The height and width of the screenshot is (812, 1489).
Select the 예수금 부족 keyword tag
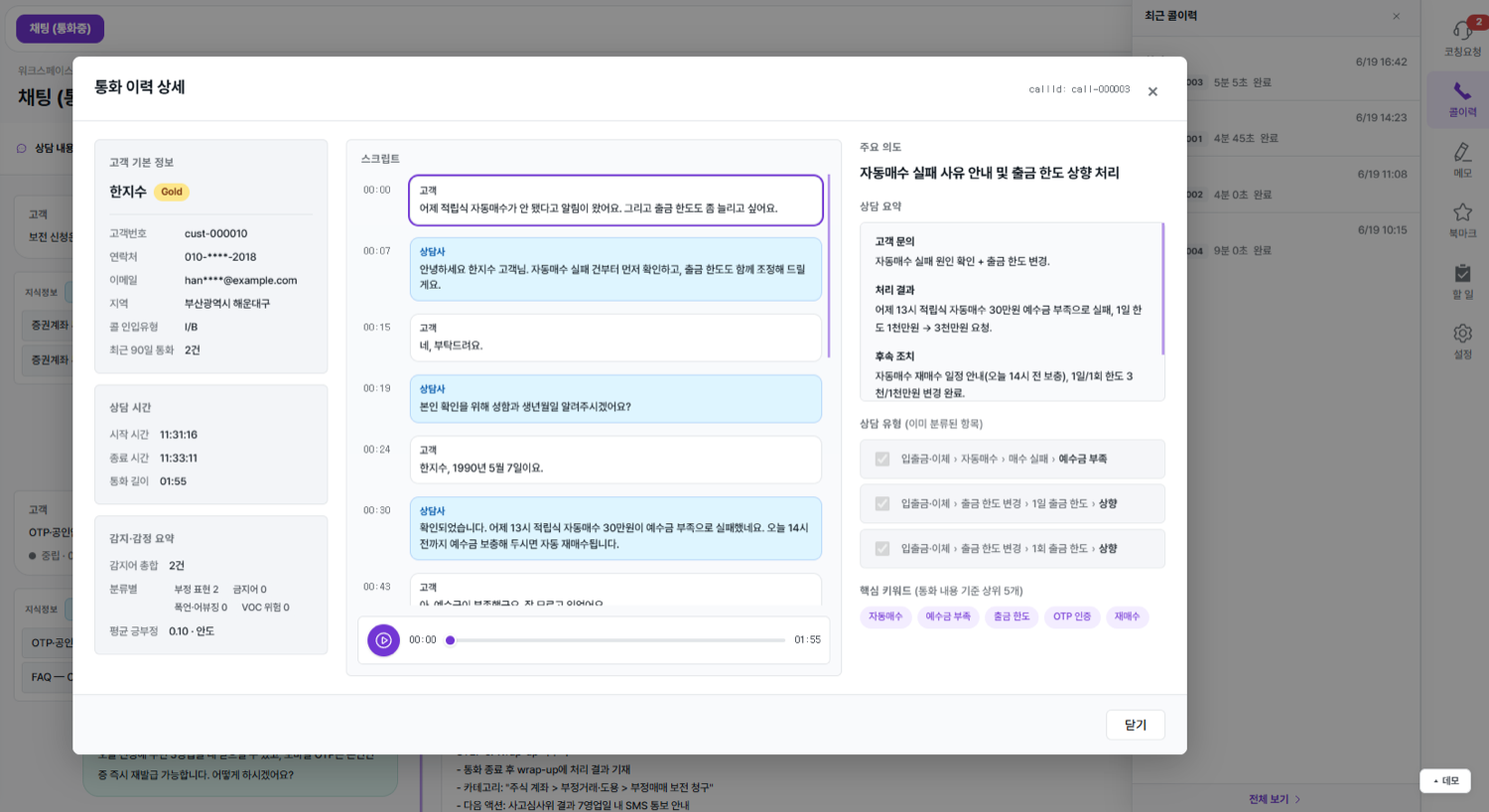pos(948,616)
